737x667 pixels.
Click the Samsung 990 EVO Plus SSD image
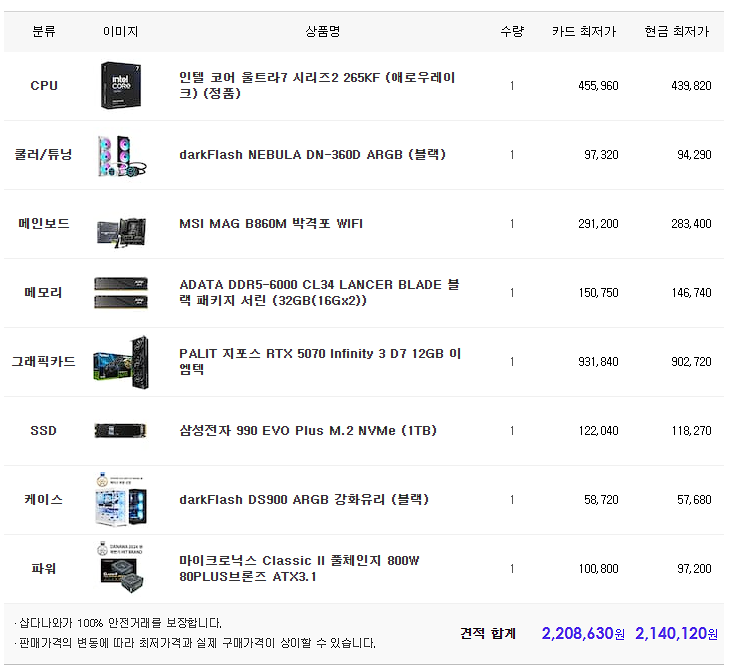[x=120, y=431]
